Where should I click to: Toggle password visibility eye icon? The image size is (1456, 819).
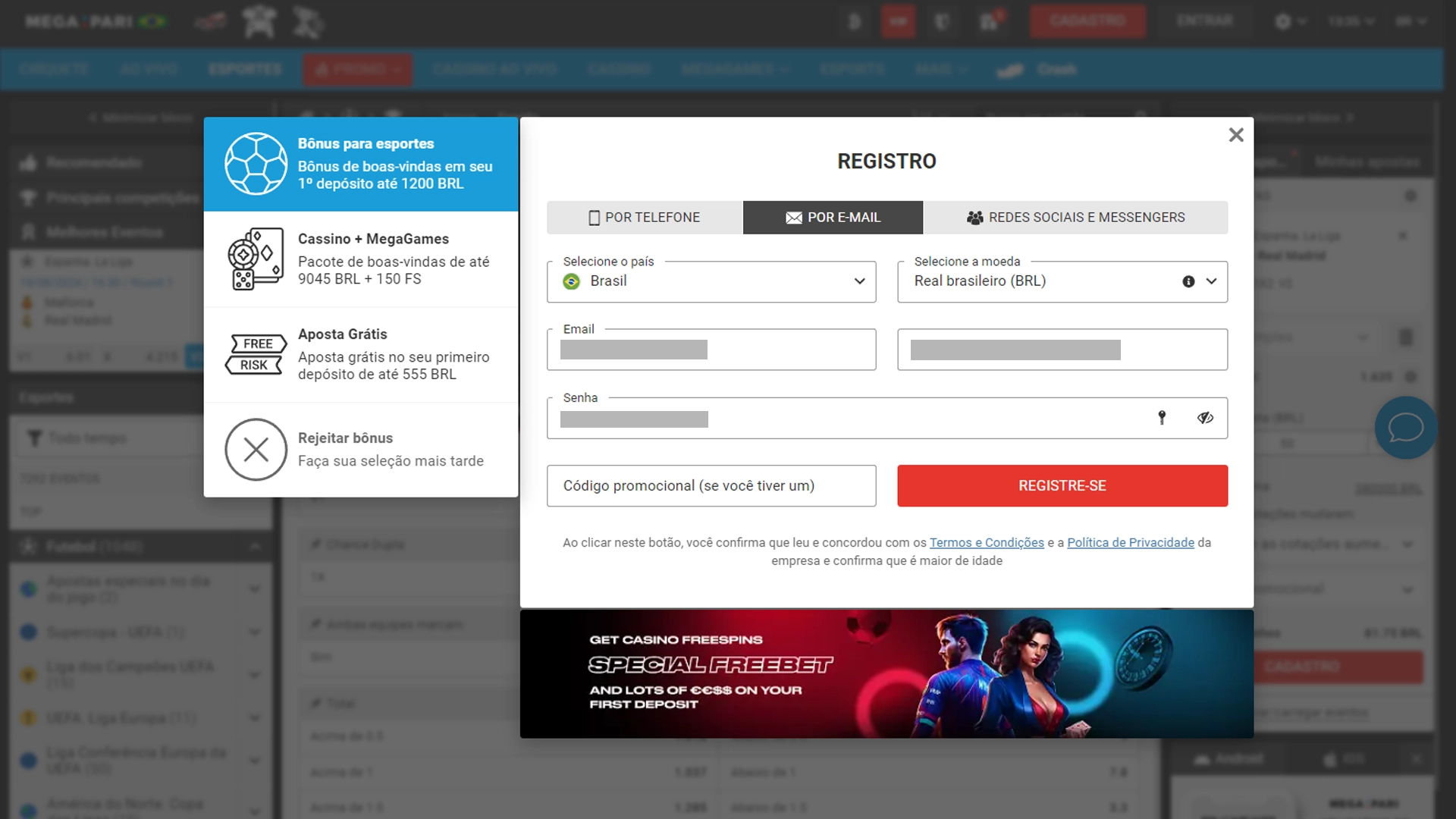[1205, 418]
